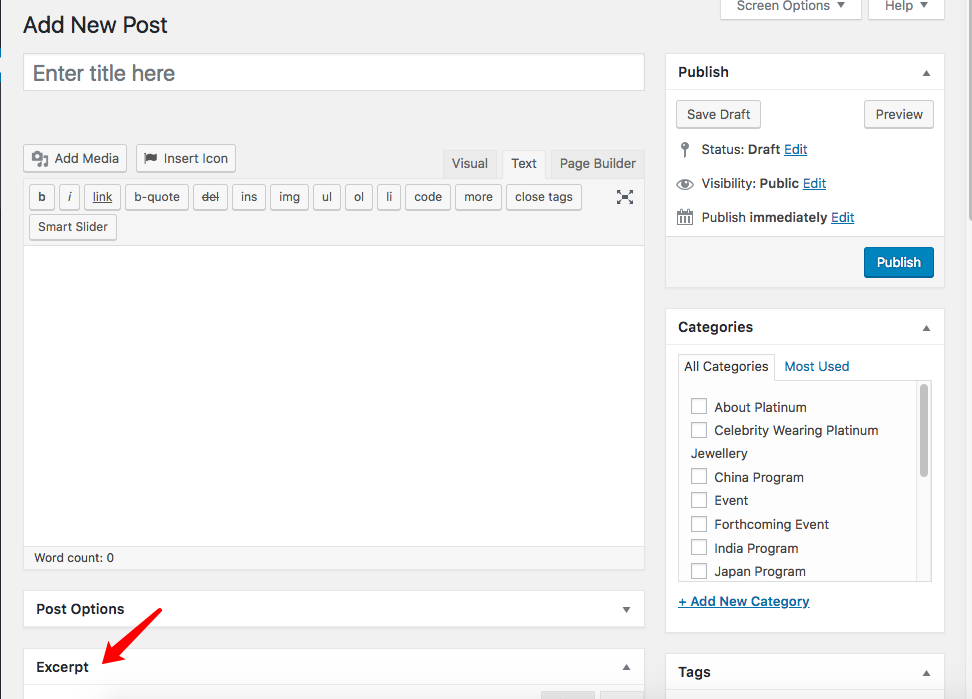
Task: Click the b-quote toolbar button
Action: [157, 197]
